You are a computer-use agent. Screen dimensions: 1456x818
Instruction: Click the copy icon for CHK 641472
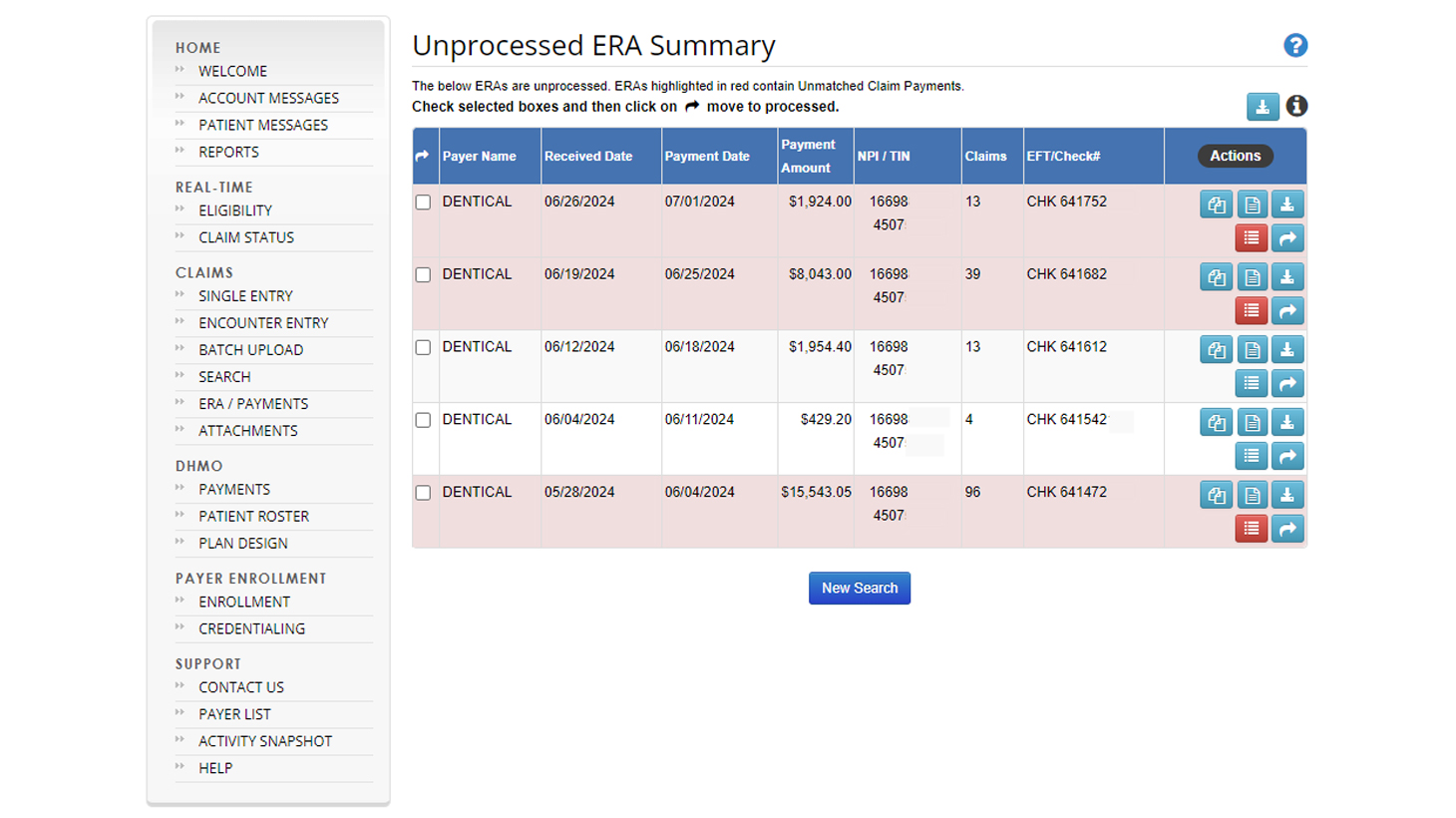click(x=1217, y=495)
